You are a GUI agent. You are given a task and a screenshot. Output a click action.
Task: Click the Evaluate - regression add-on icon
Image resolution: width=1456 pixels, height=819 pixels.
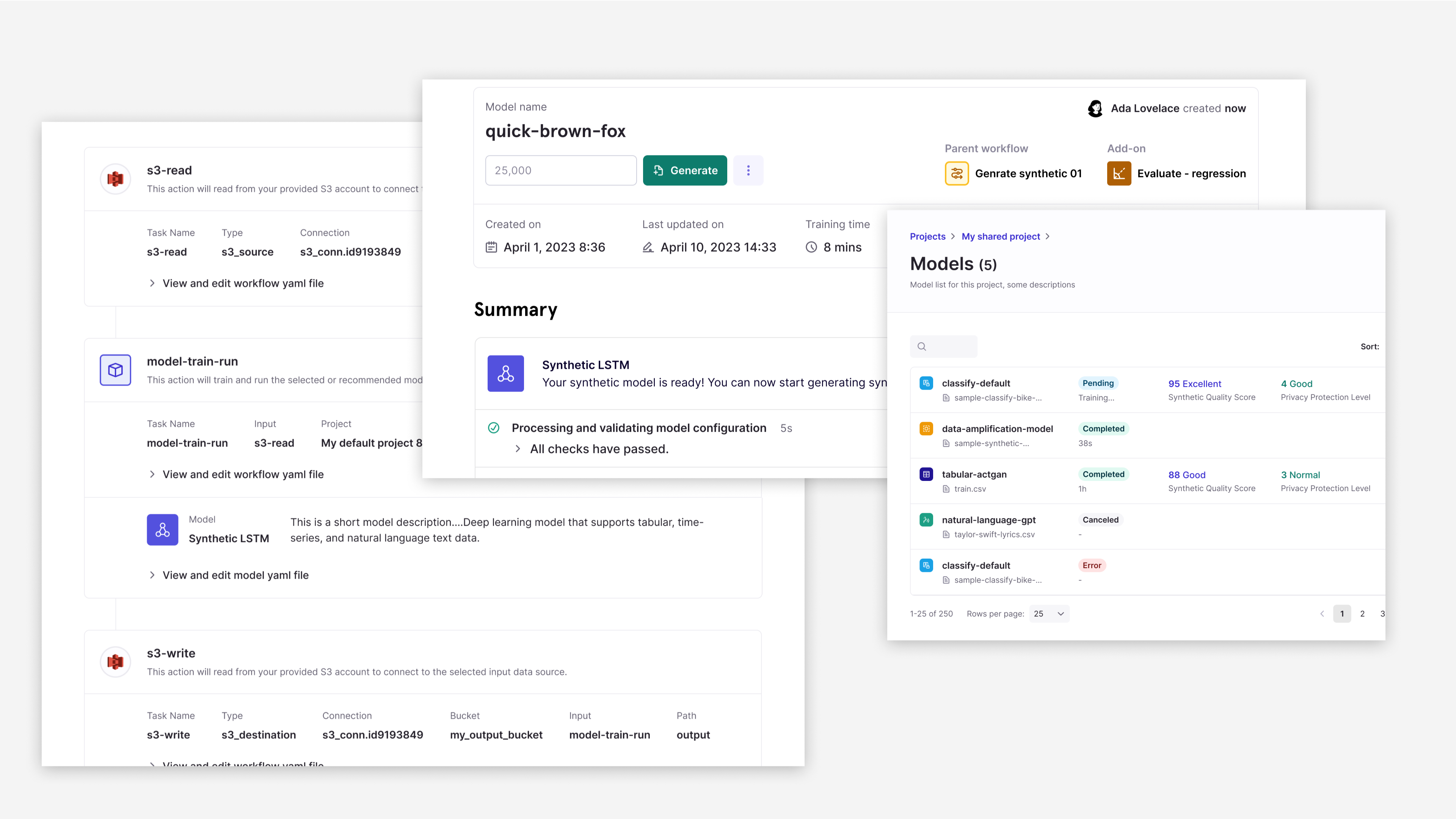(x=1119, y=174)
